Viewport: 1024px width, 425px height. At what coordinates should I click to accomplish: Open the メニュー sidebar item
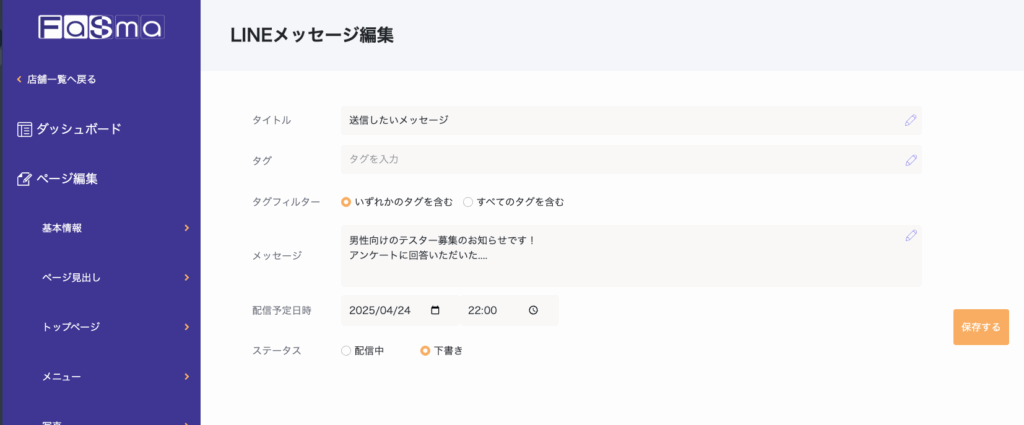tap(62, 377)
